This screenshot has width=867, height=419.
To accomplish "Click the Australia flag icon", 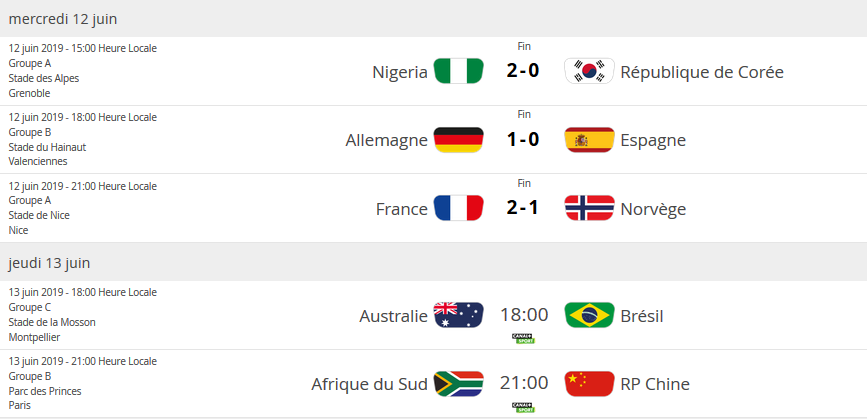I will (459, 316).
